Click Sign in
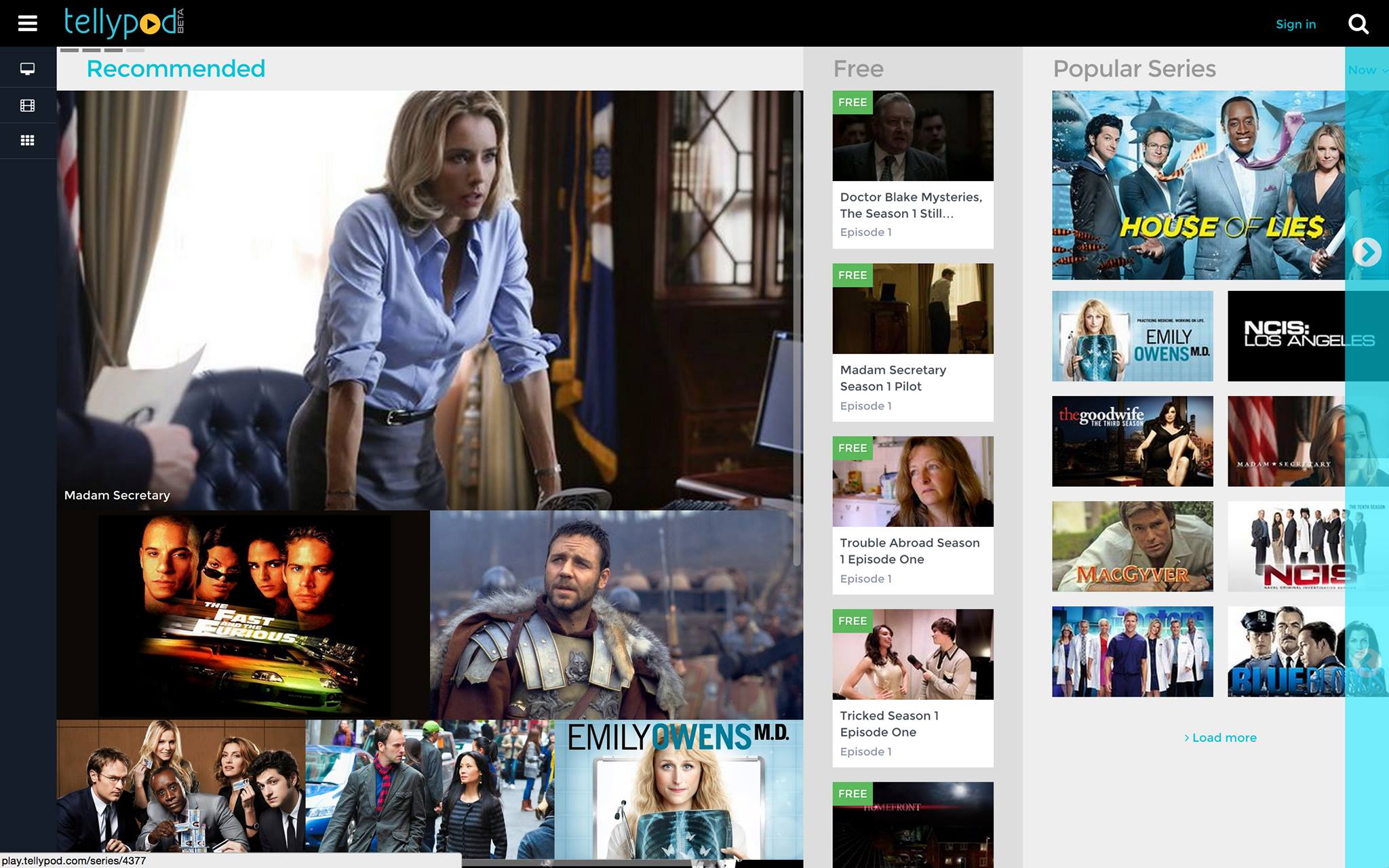 1295,24
